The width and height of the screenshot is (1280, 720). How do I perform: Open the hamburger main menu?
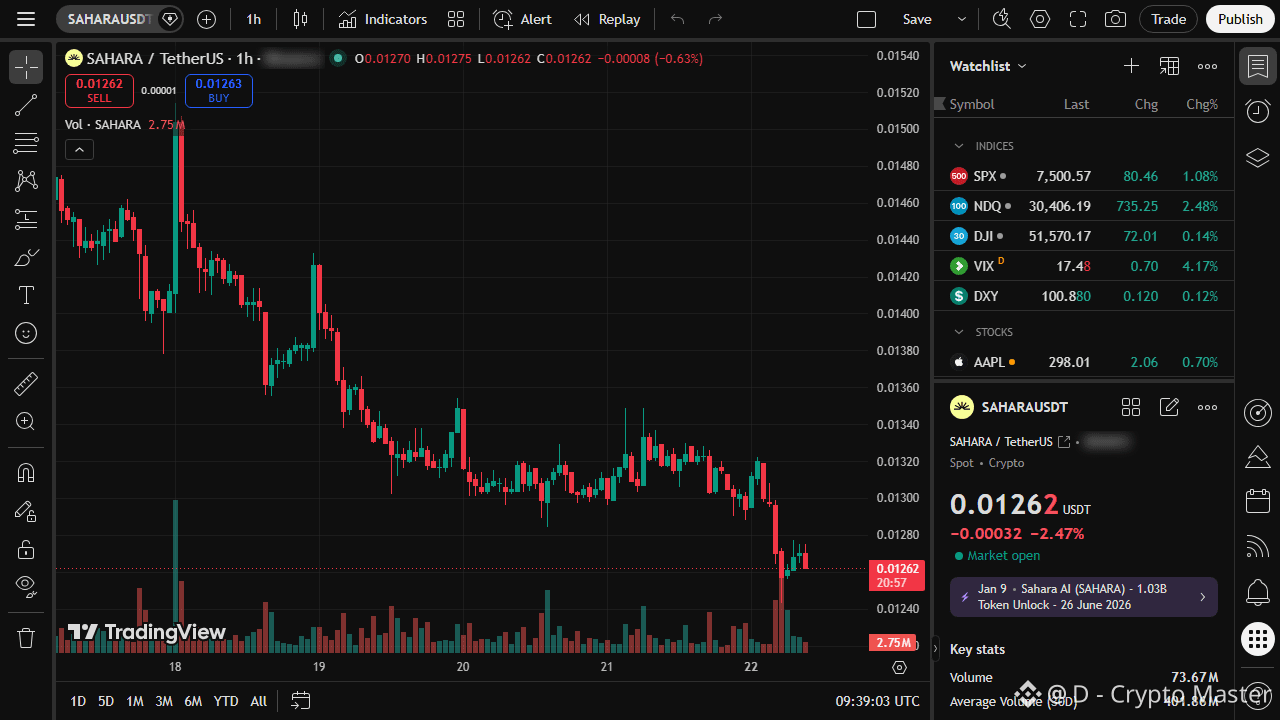coord(26,19)
